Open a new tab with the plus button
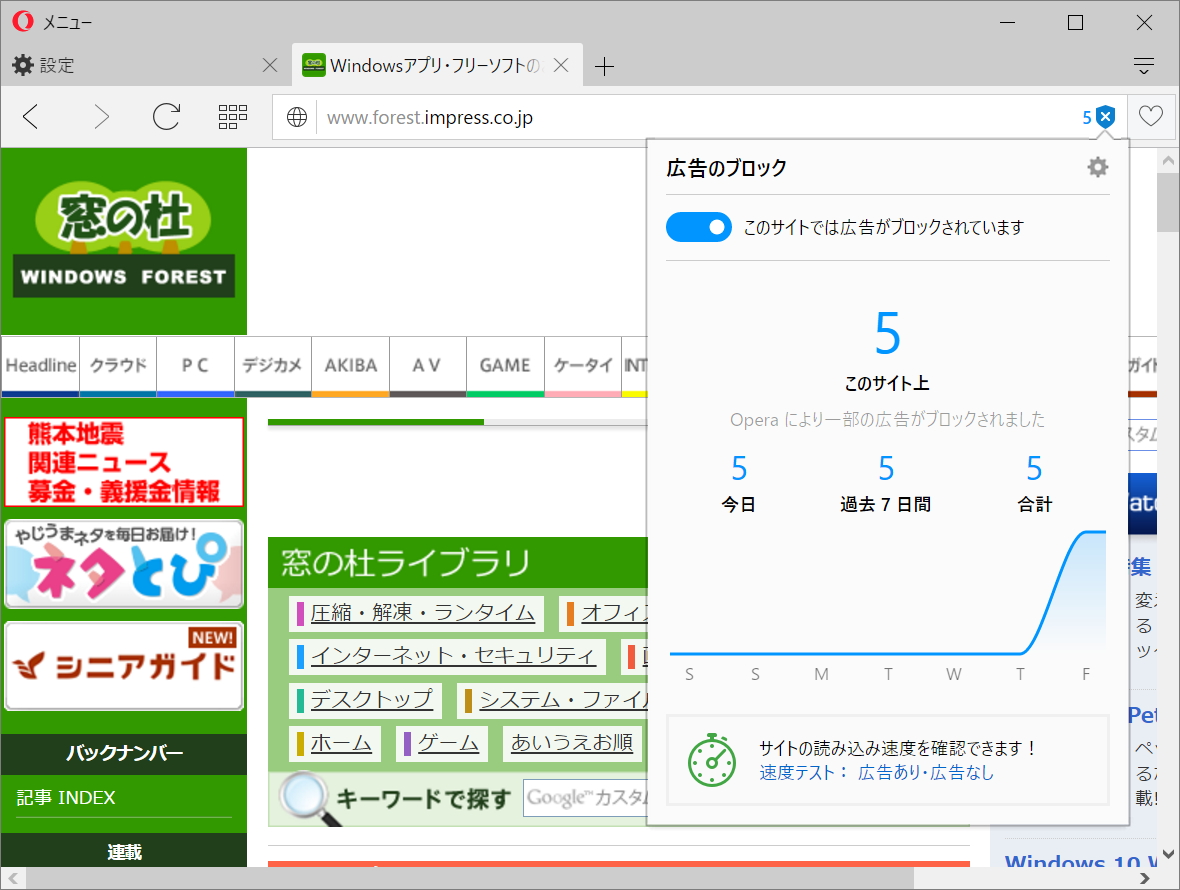 click(604, 65)
